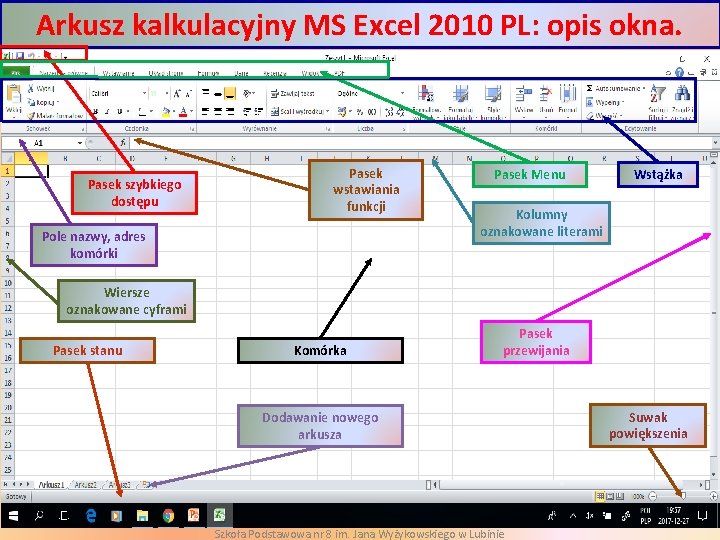This screenshot has height=540, width=720.
Task: Click the accounting currency format icon
Action: pos(343,111)
